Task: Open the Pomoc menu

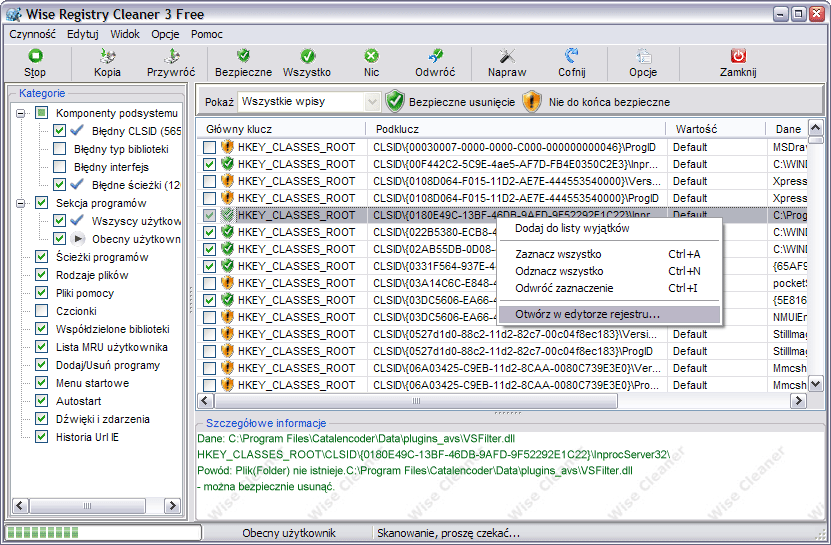Action: tap(207, 34)
